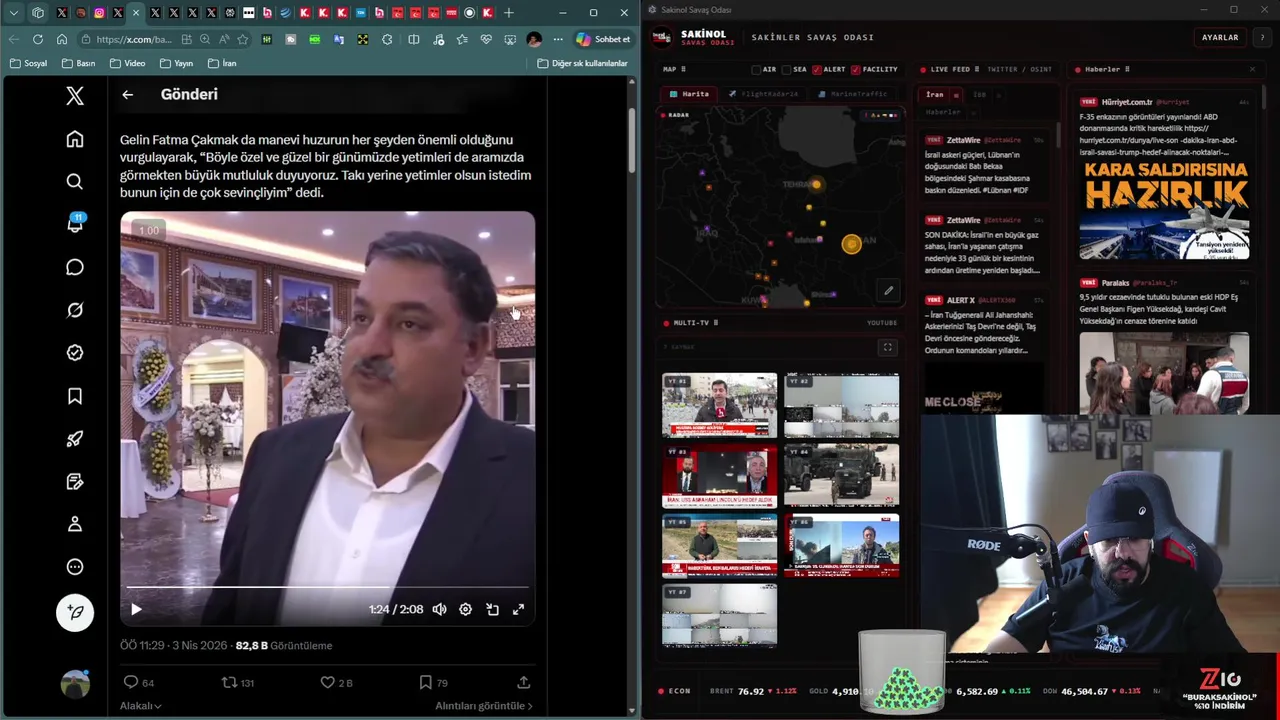Play the video in the post
This screenshot has height=720, width=1280.
point(136,609)
